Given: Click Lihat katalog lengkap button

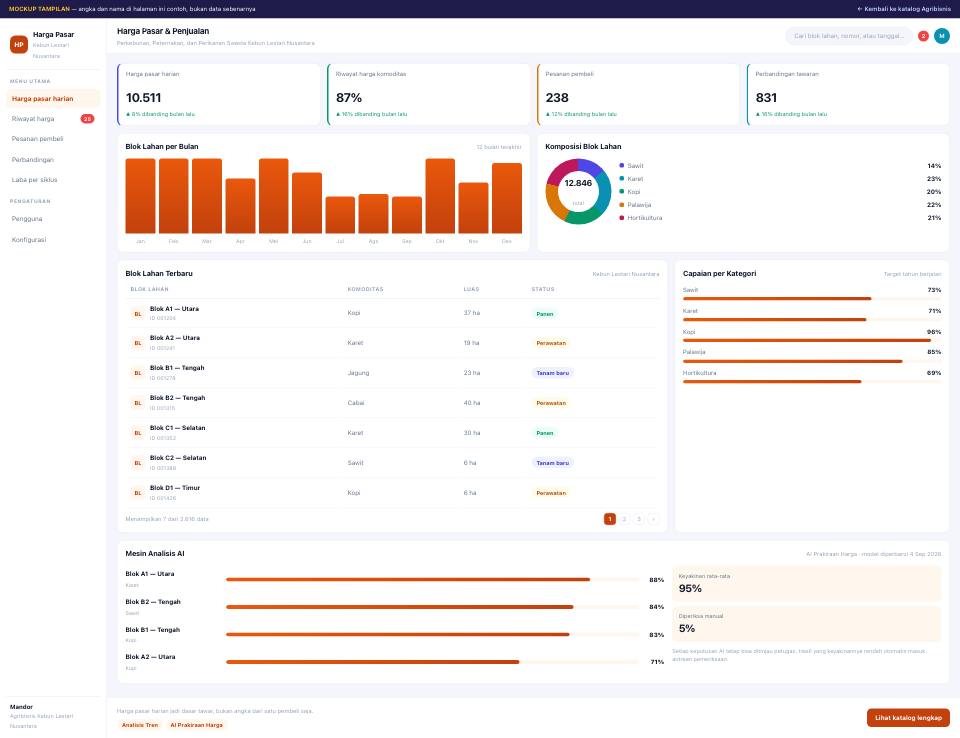Looking at the screenshot, I should point(908,718).
